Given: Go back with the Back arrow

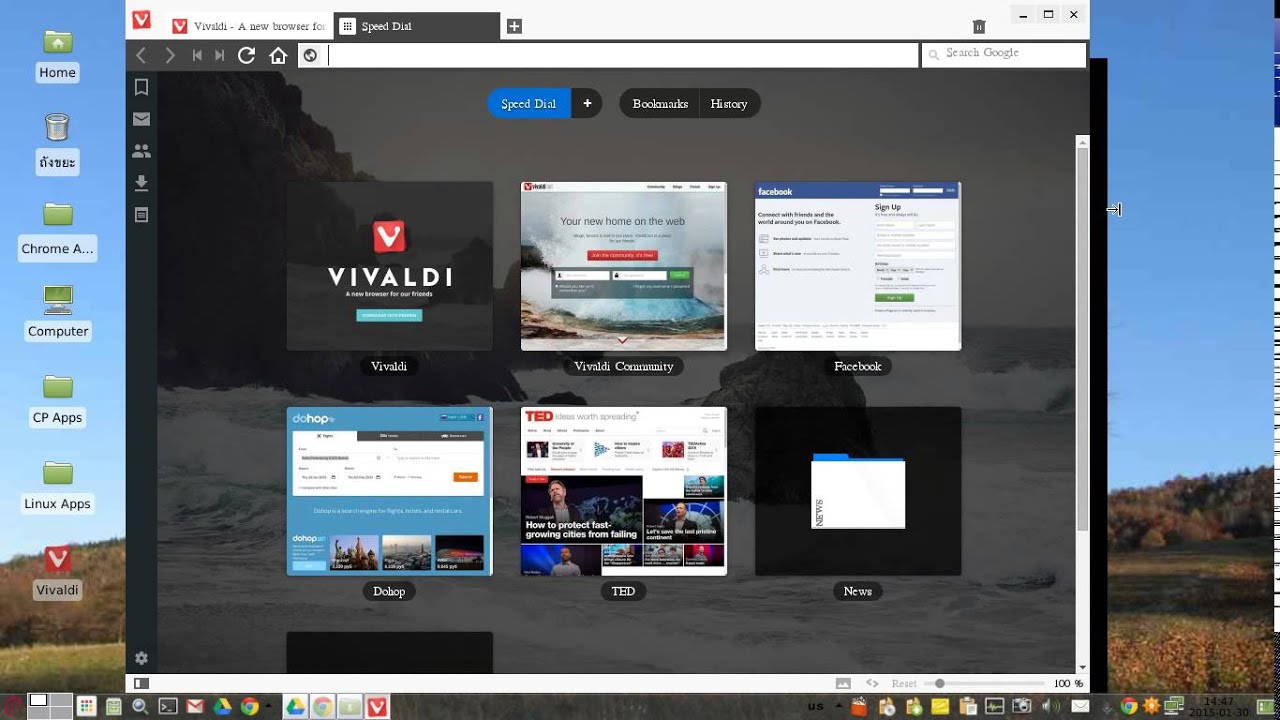Looking at the screenshot, I should pyautogui.click(x=141, y=56).
